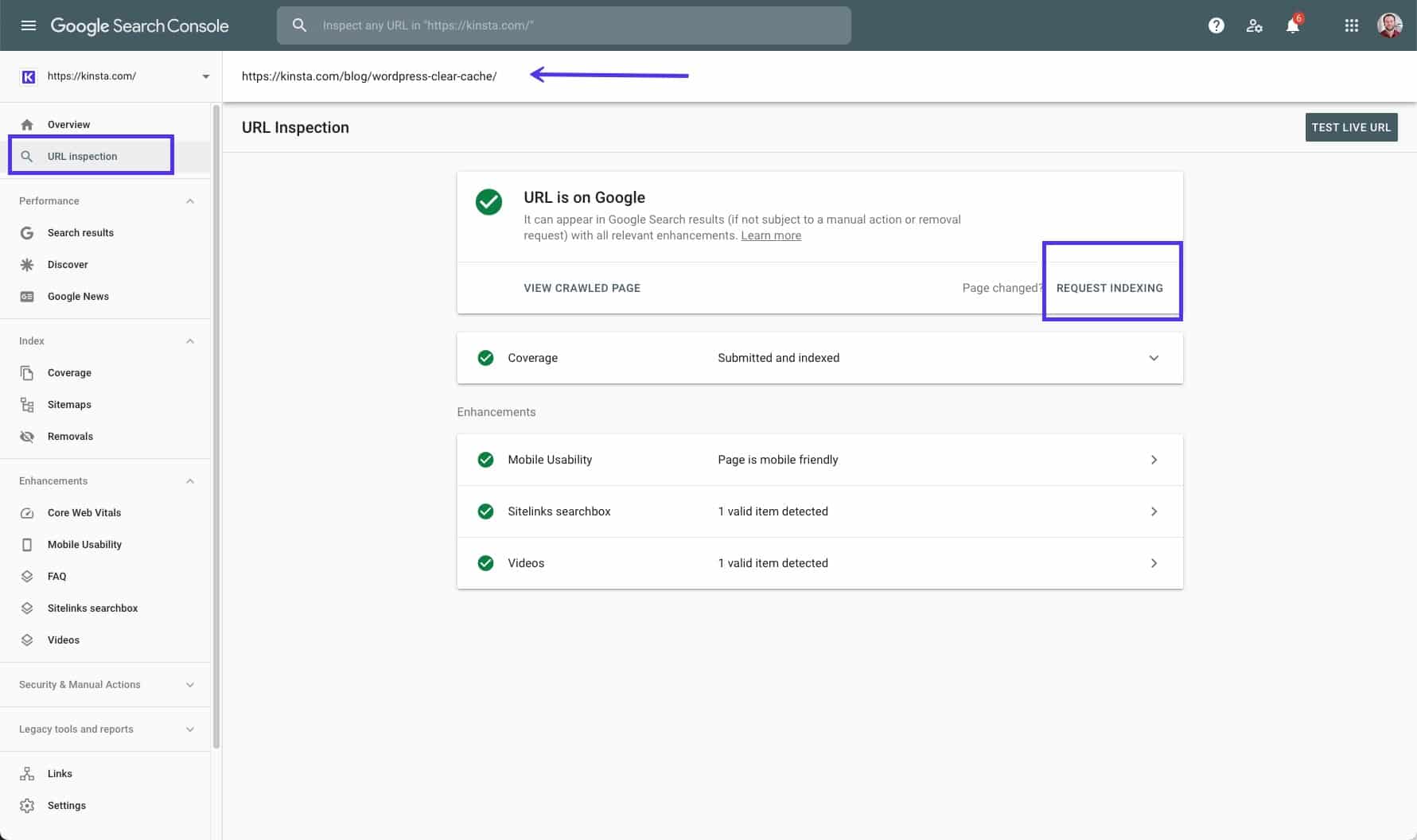The image size is (1417, 840).
Task: Collapse the Performance sidebar section
Action: [x=189, y=201]
